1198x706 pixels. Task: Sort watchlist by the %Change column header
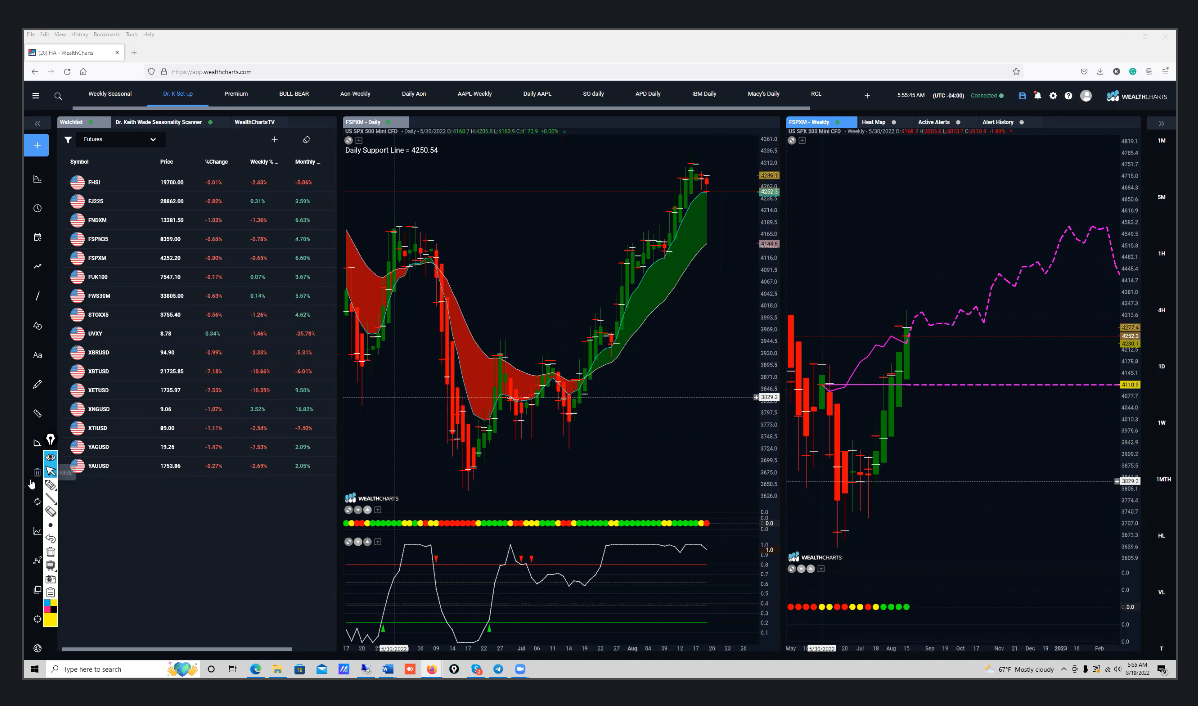click(216, 162)
